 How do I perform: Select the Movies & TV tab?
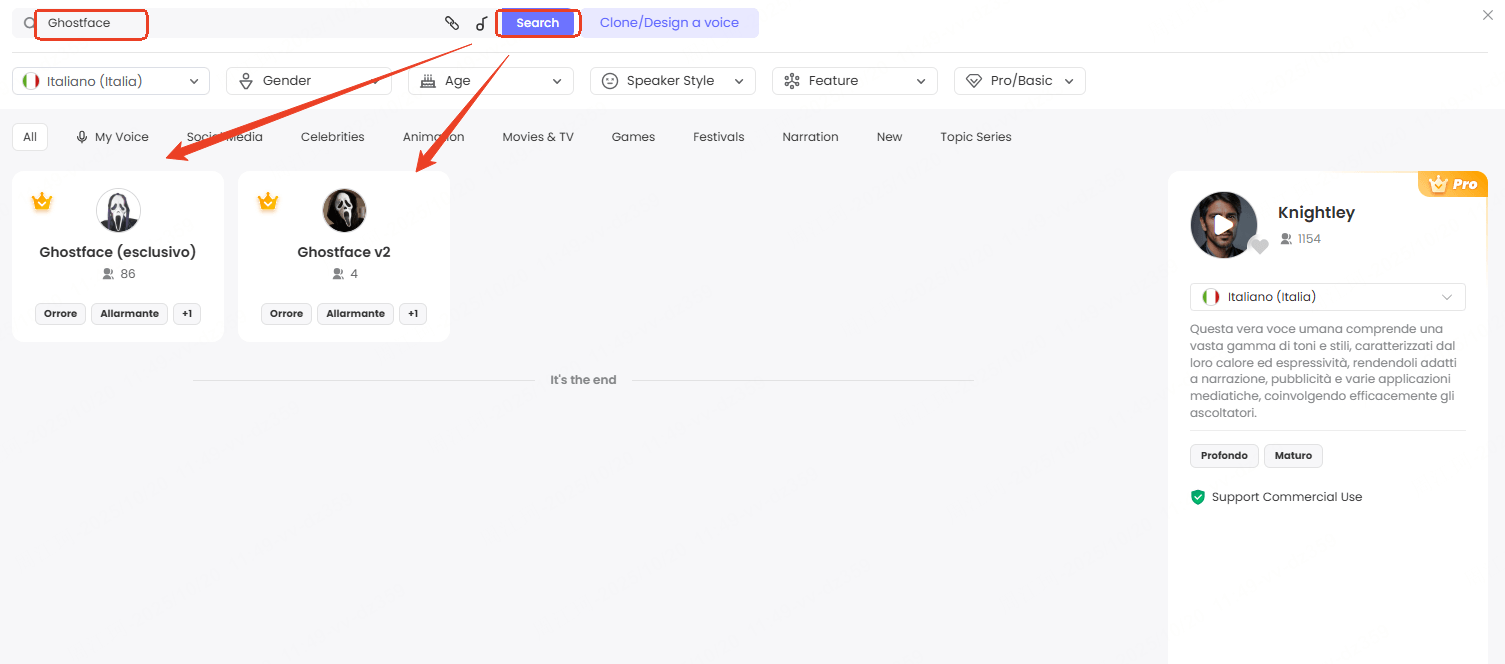[x=538, y=137]
